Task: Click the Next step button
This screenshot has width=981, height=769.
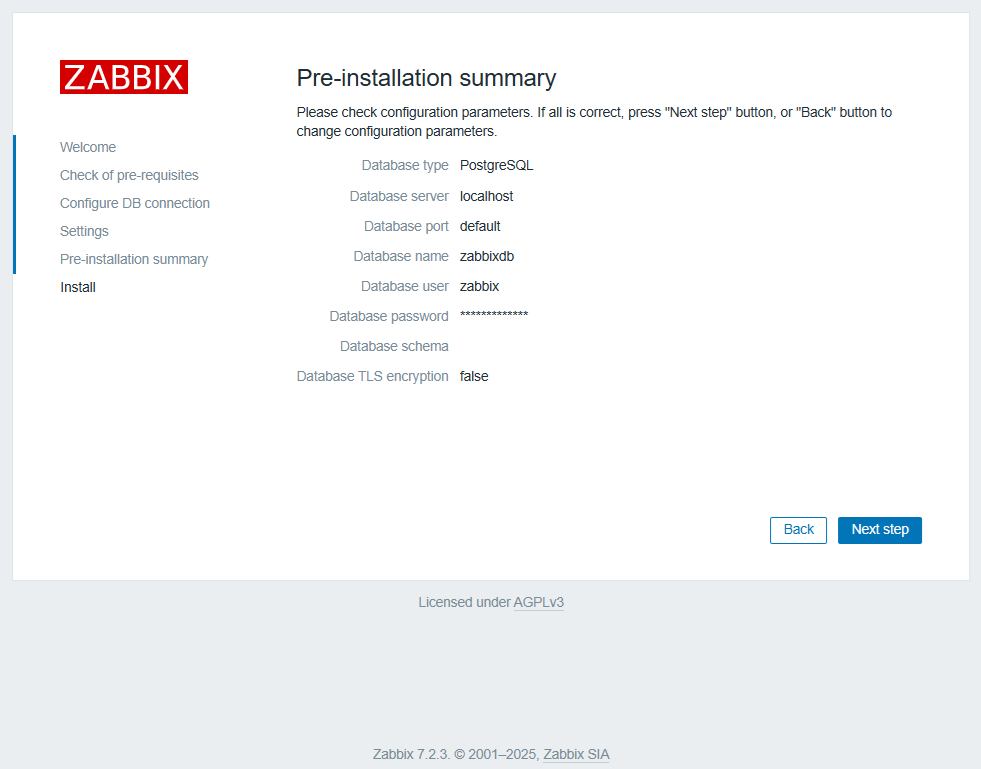Action: click(x=880, y=530)
